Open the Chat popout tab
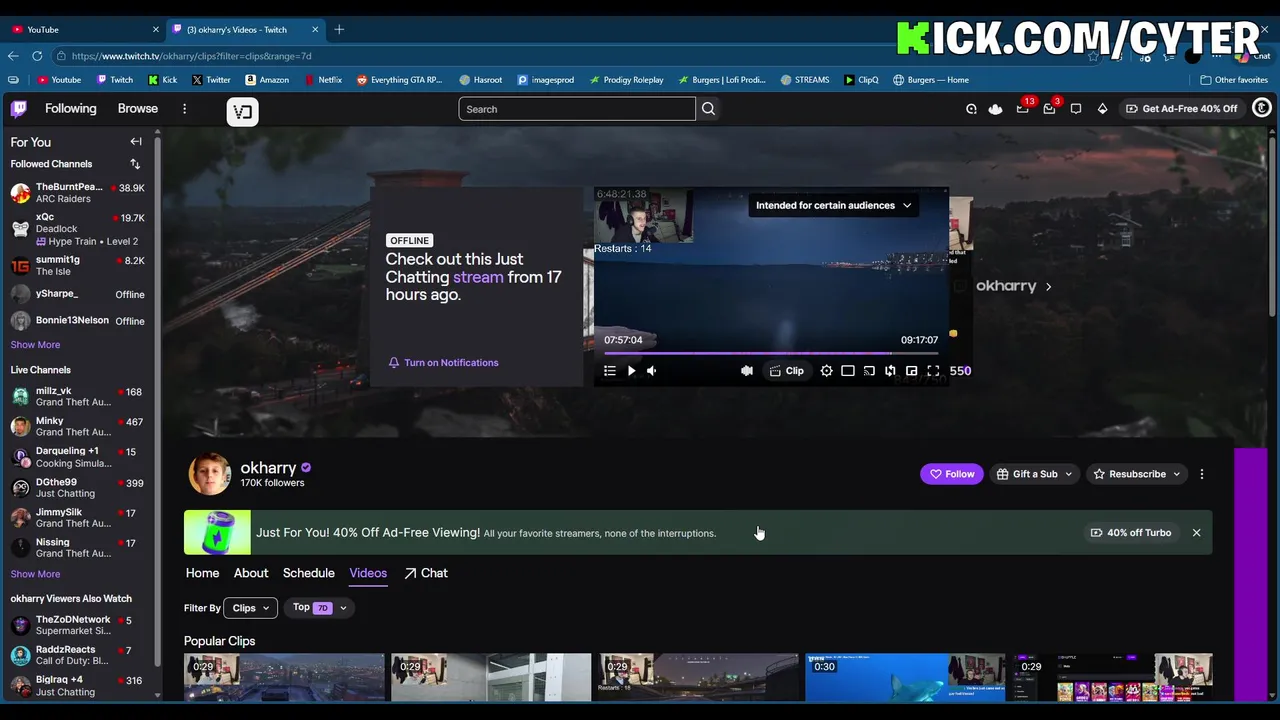1280x720 pixels. pyautogui.click(x=426, y=573)
